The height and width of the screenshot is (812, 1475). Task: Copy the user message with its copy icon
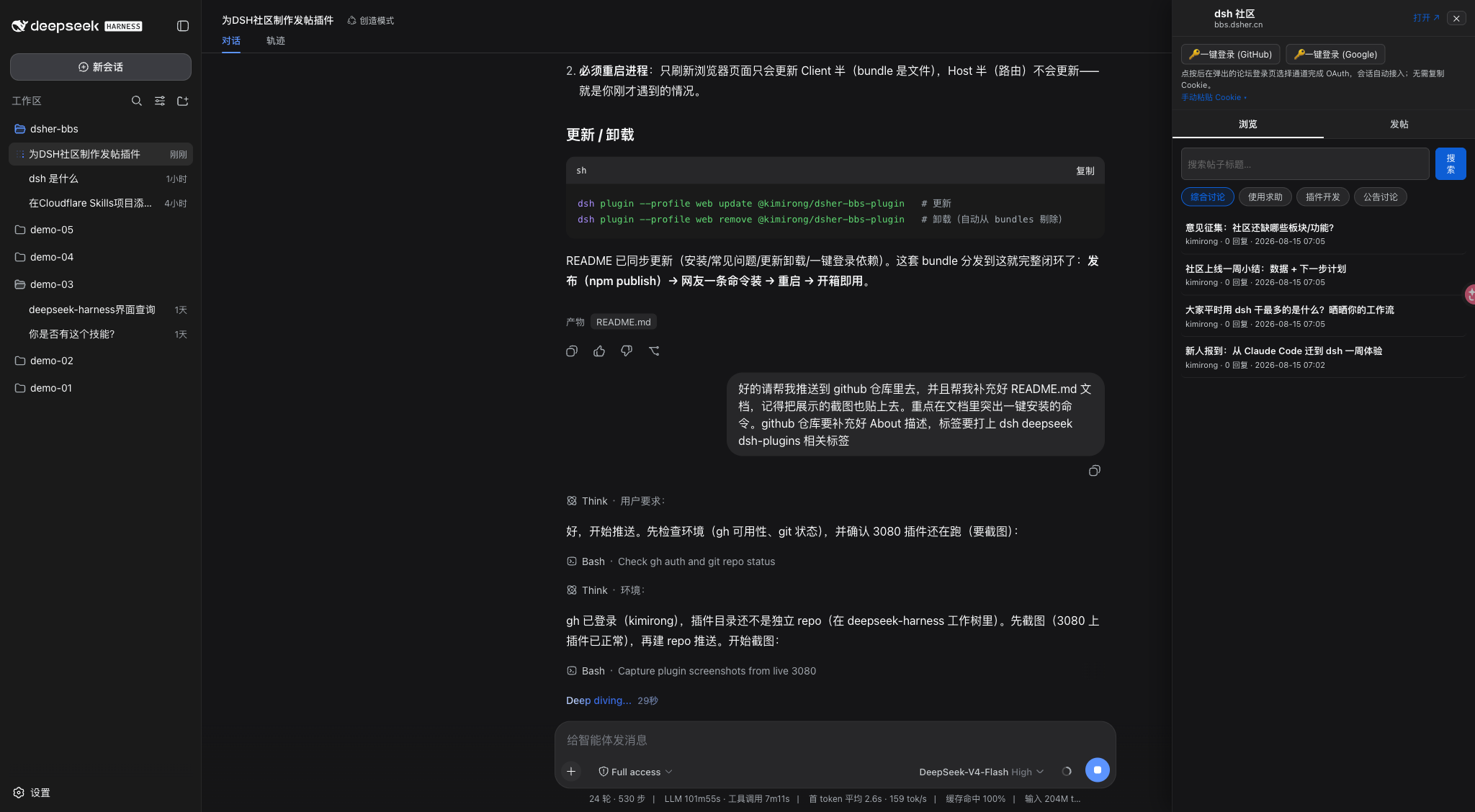(x=1095, y=471)
